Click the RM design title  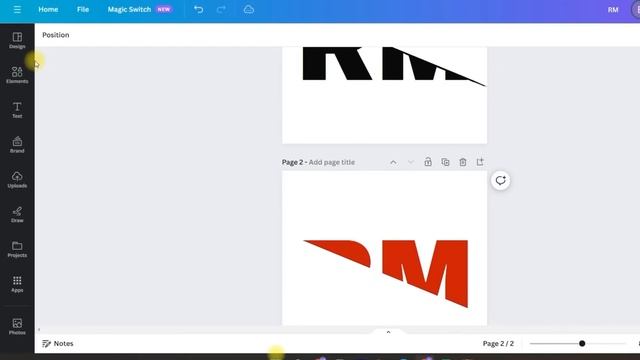click(x=613, y=10)
